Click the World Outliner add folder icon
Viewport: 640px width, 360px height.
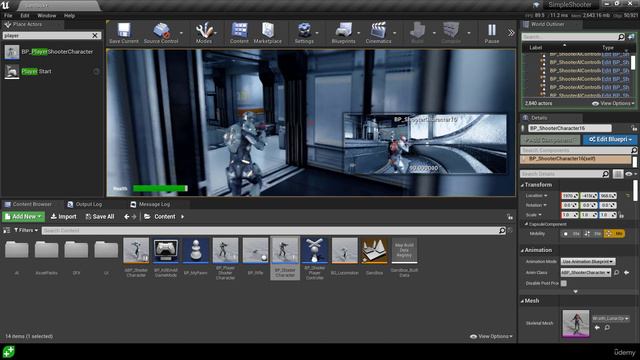tap(631, 37)
